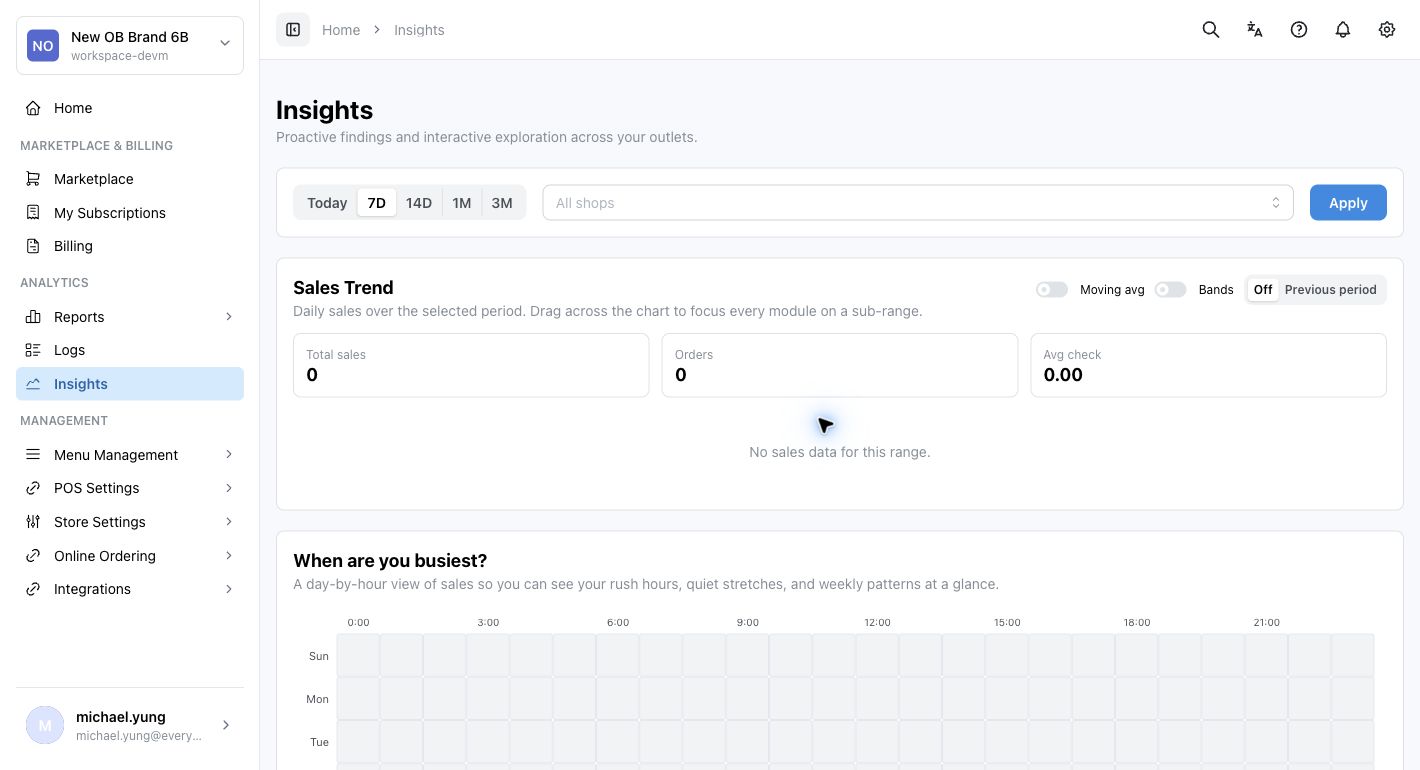Click the 'michael.yung' user name
Image resolution: width=1420 pixels, height=770 pixels.
pyautogui.click(x=121, y=717)
